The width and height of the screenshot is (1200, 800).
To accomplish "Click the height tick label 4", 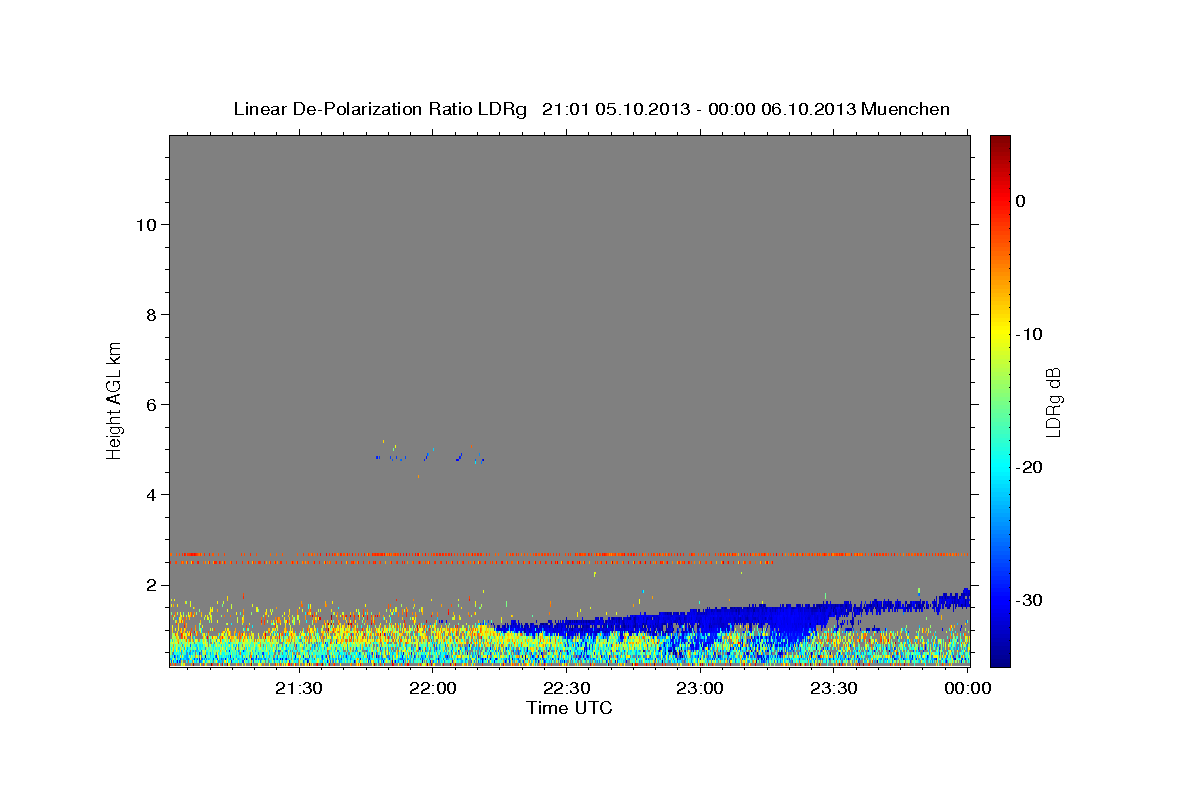I will 153,494.
